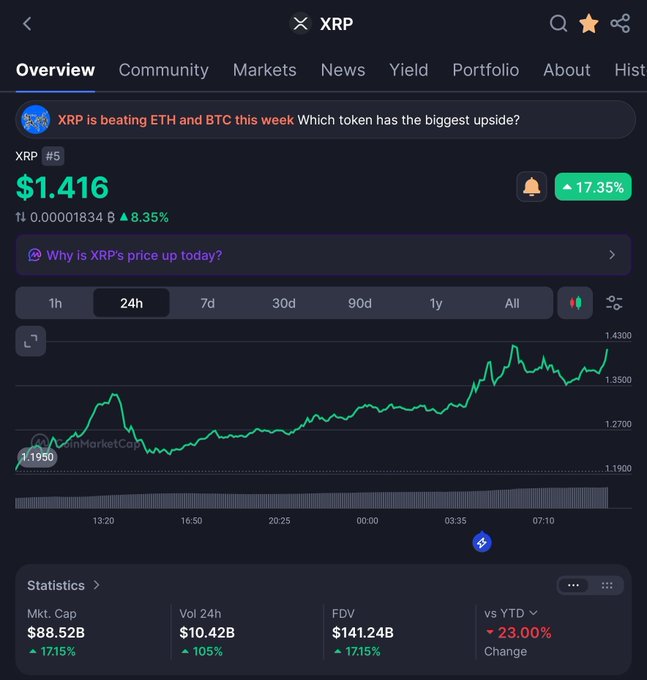Open the vs YTD dropdown
The width and height of the screenshot is (647, 680).
point(511,613)
